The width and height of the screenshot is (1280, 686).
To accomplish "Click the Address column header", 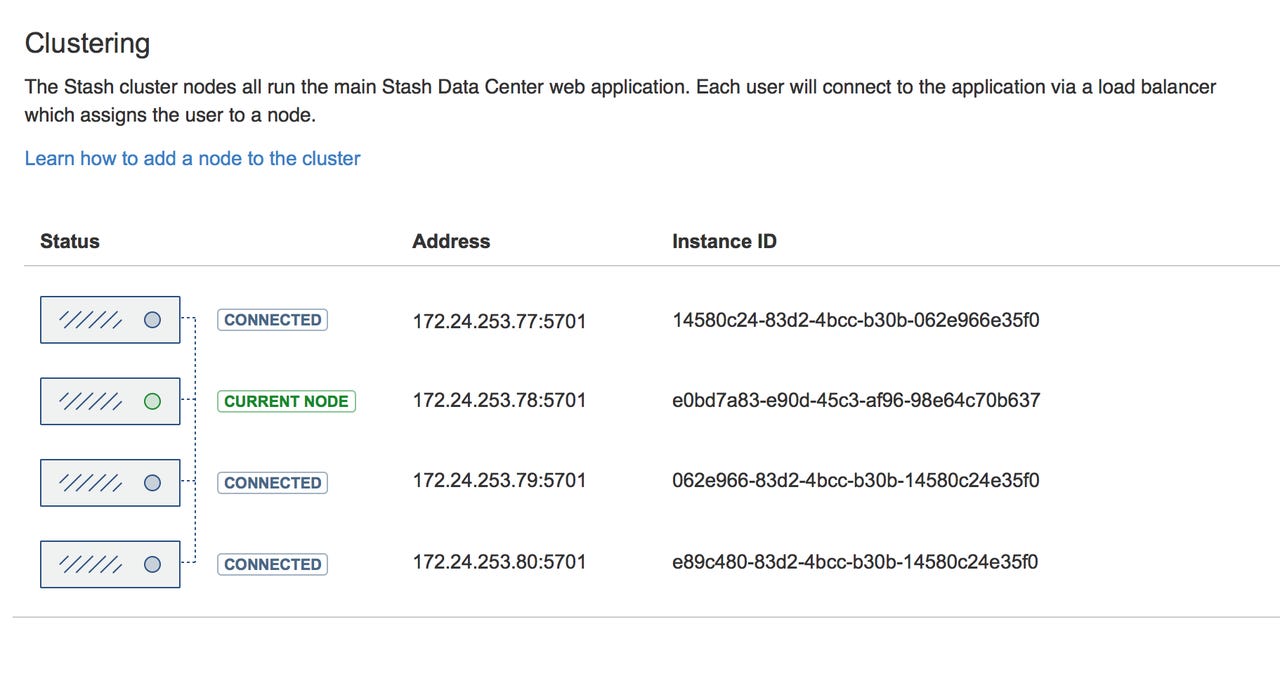I will [451, 241].
